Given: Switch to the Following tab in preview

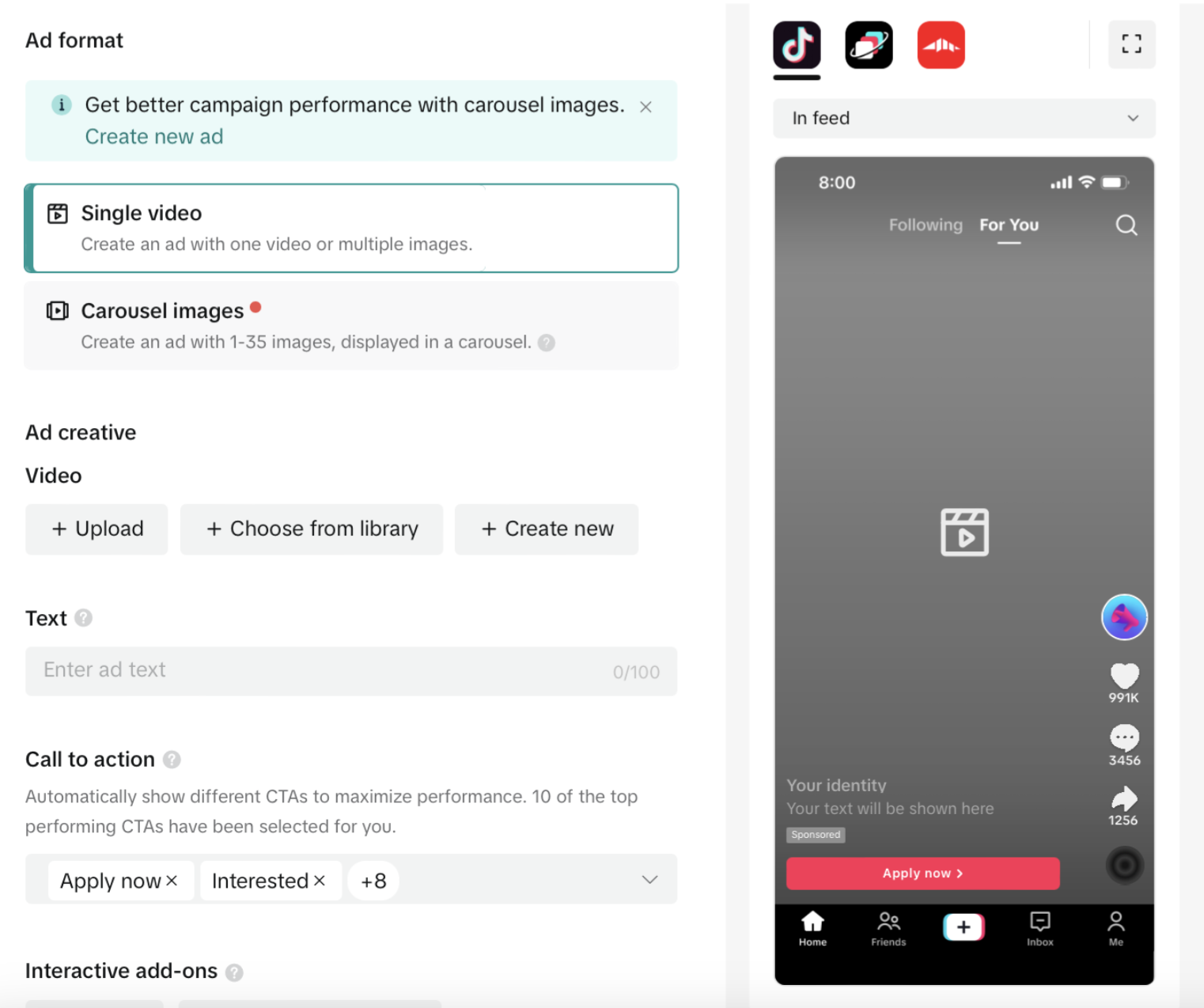Looking at the screenshot, I should coord(925,225).
